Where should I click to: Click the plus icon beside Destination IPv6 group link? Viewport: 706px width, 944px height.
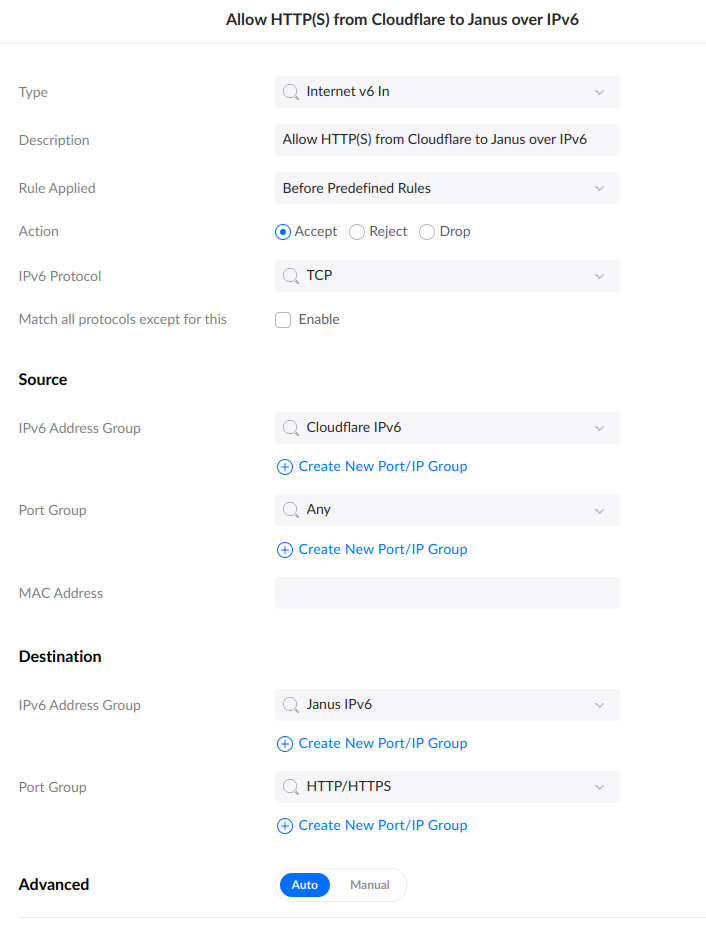click(x=284, y=743)
